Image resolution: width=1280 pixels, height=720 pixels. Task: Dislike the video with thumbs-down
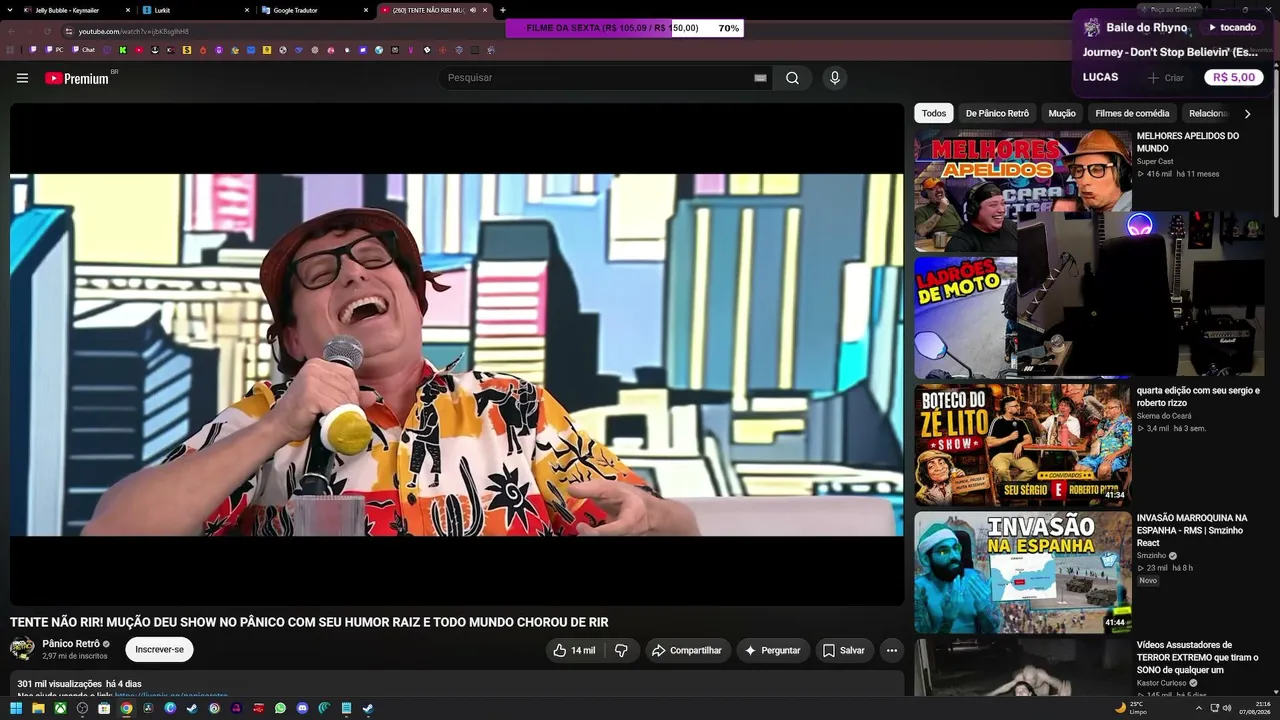coord(621,650)
